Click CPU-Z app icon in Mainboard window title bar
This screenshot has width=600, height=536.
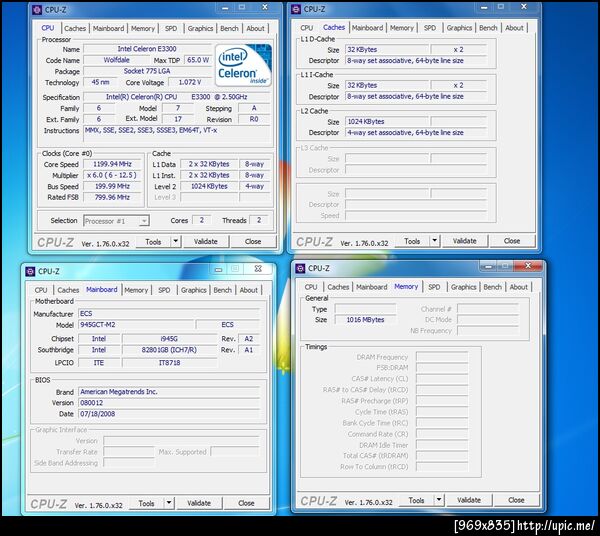click(30, 271)
